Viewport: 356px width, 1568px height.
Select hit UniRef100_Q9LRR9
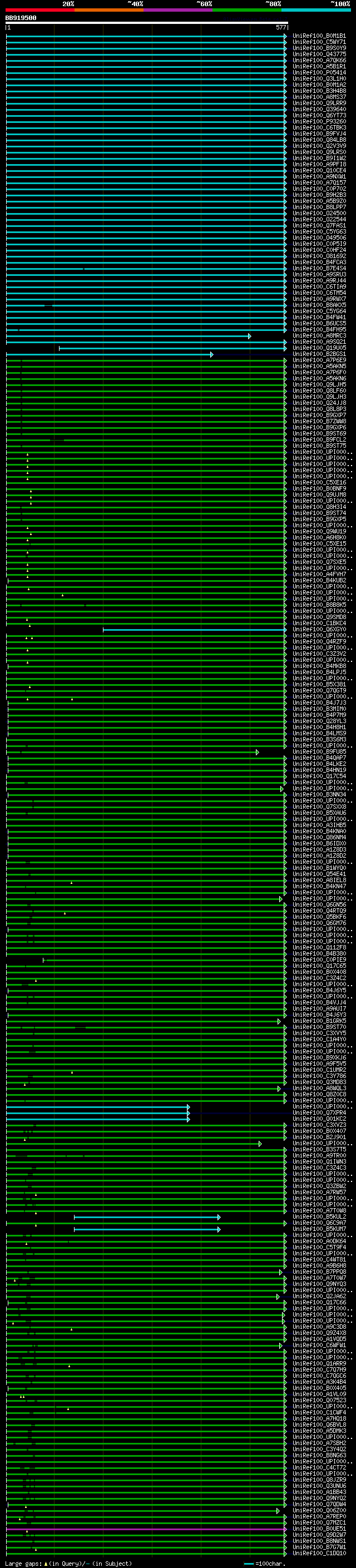tap(319, 103)
